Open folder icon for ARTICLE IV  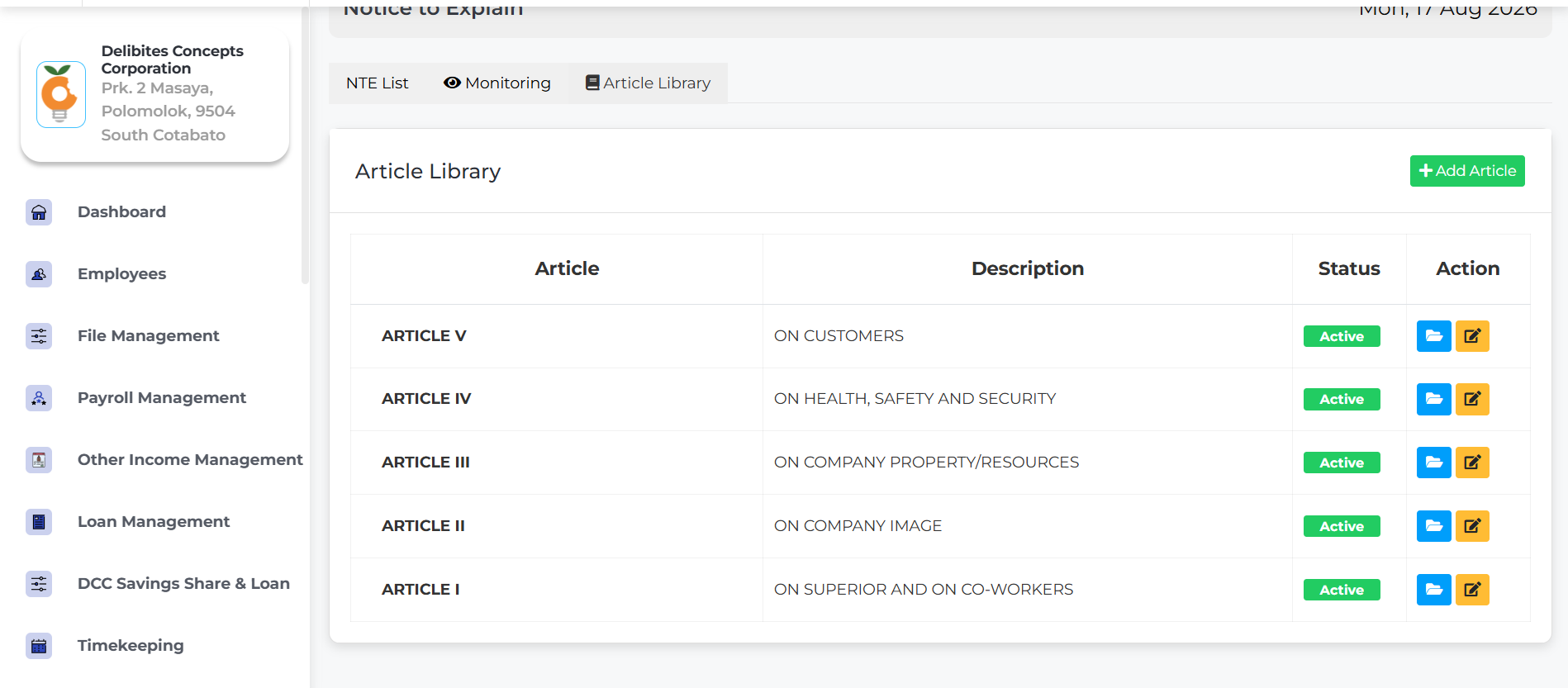1433,399
